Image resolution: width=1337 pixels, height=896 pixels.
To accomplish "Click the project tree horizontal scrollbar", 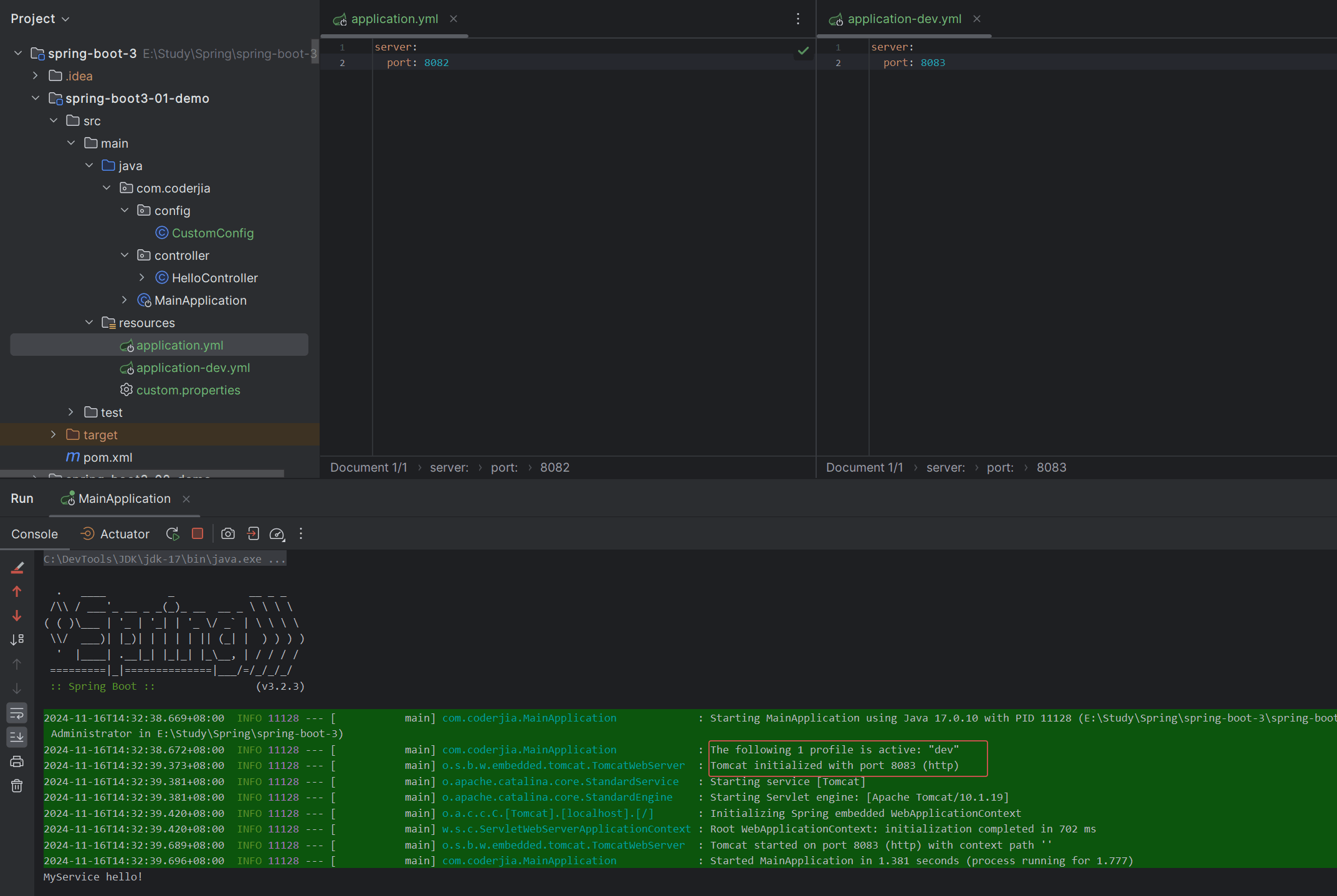I will coord(142,475).
